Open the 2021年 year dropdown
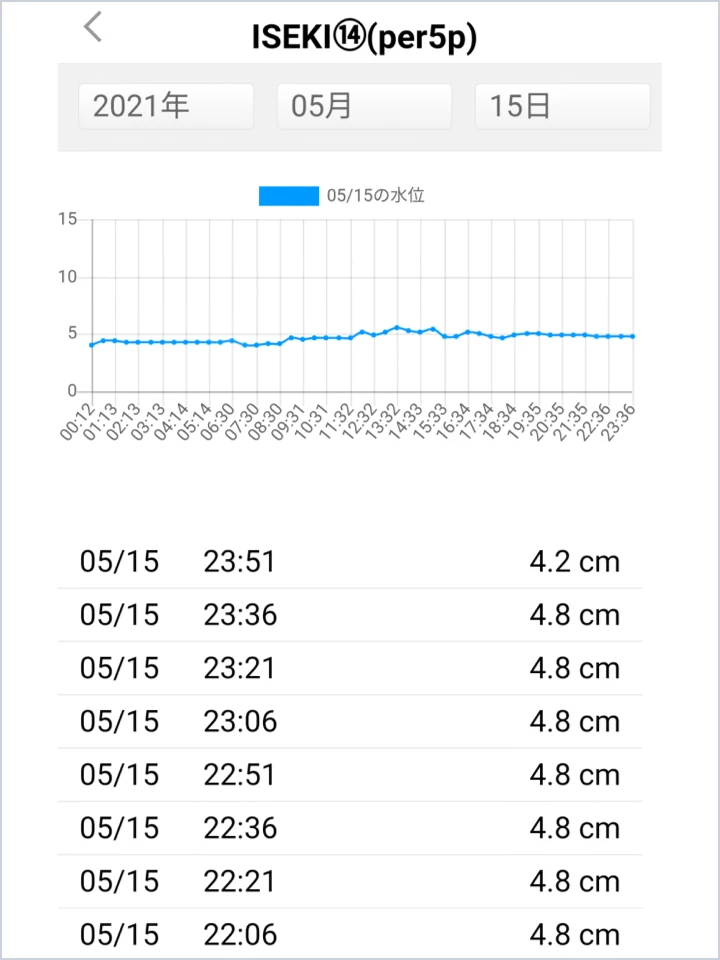Image resolution: width=720 pixels, height=960 pixels. [x=166, y=106]
